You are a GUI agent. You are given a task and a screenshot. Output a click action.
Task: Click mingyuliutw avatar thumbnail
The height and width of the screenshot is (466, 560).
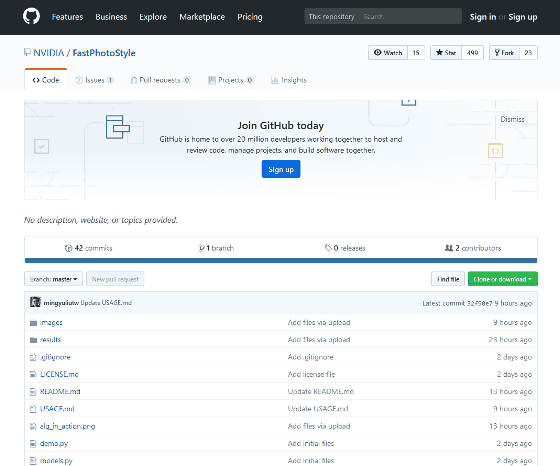point(35,302)
